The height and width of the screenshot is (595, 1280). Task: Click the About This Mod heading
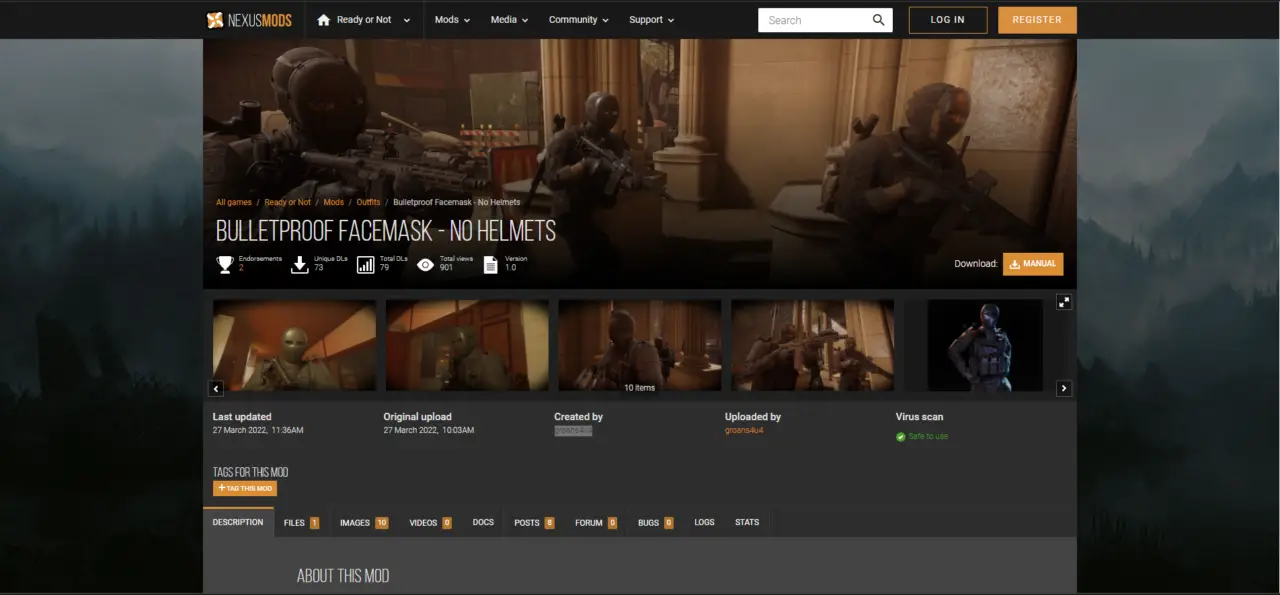coord(343,576)
